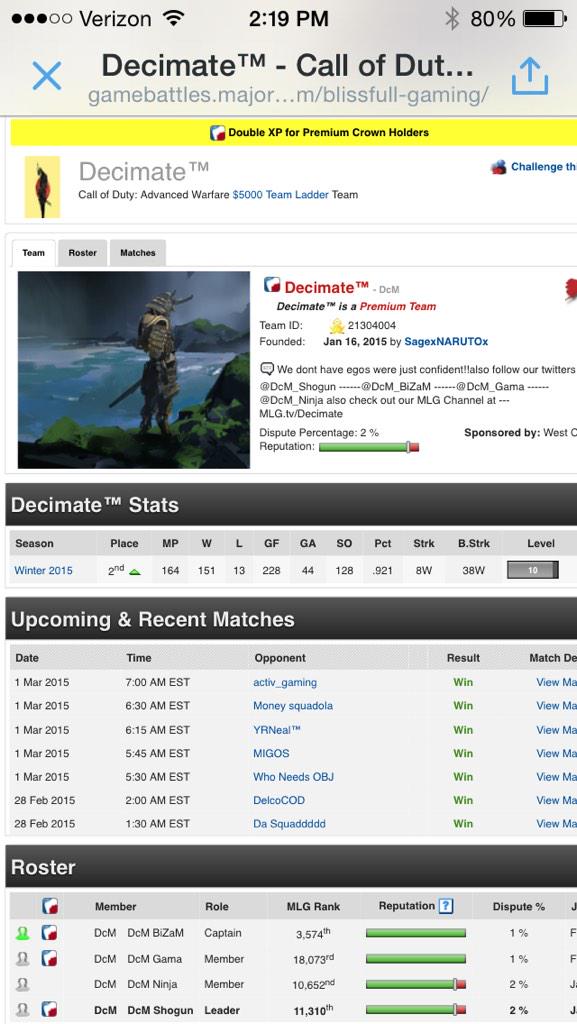The height and width of the screenshot is (1024, 577).
Task: Open the small Decimate team avatar thumbnail
Action: (x=42, y=187)
